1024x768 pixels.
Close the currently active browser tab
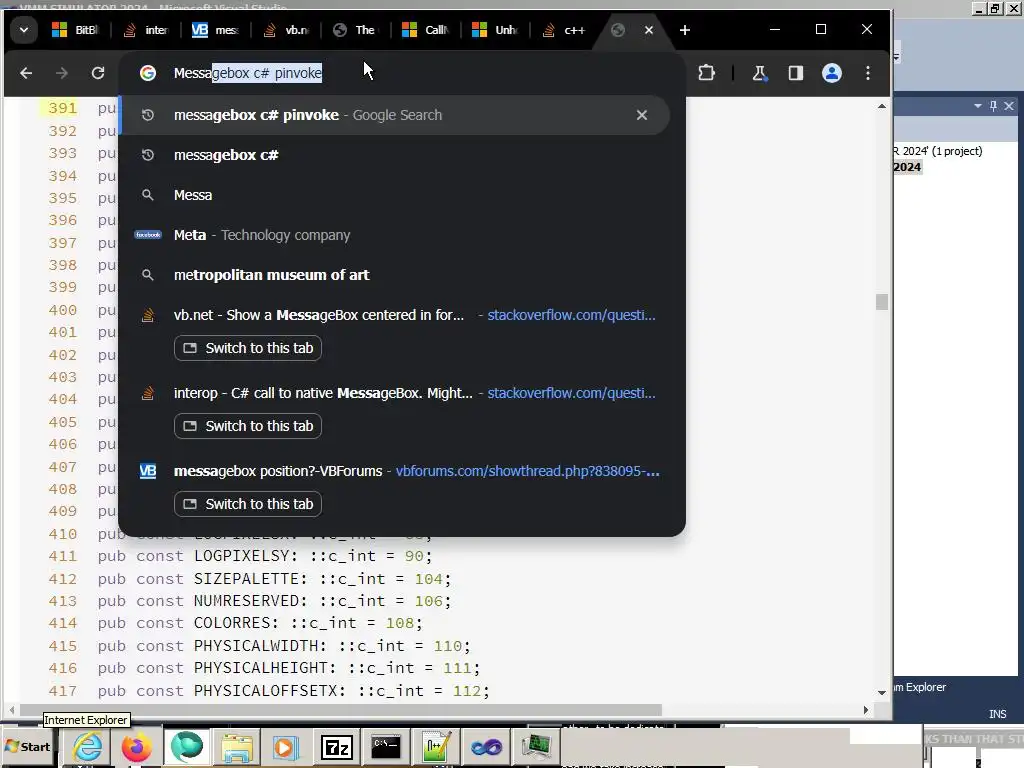click(648, 30)
